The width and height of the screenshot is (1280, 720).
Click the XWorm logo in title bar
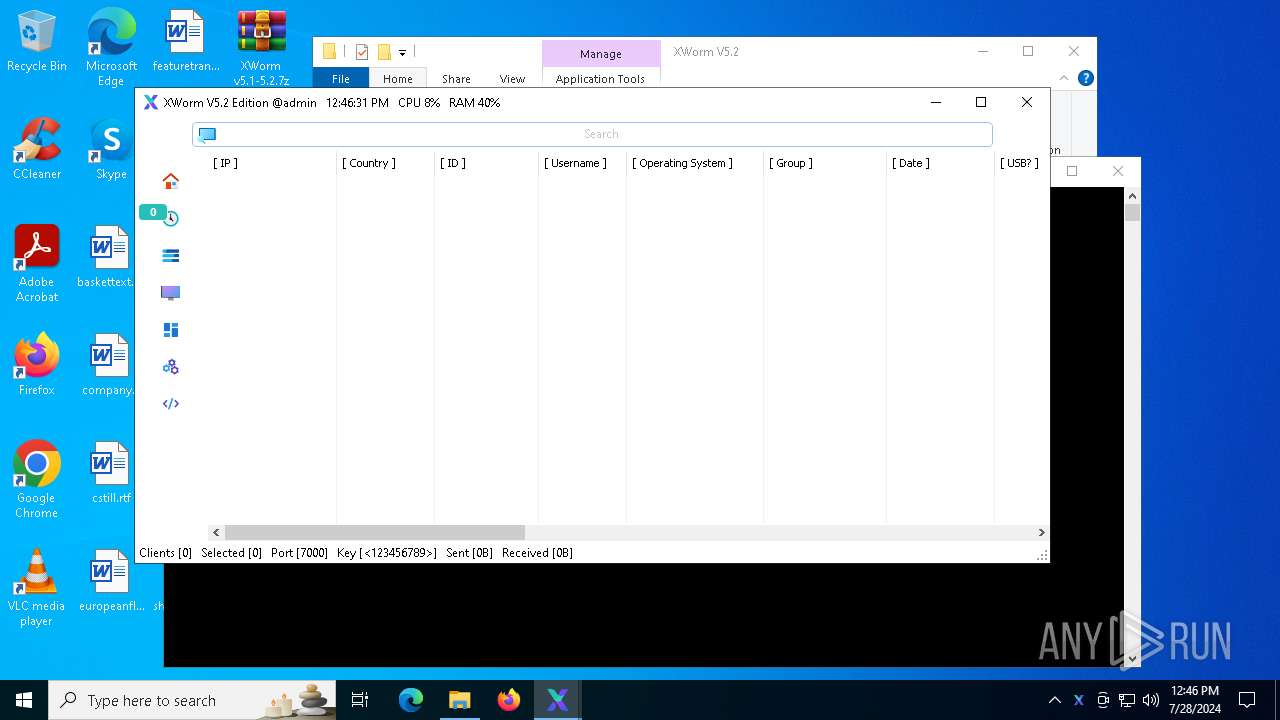[x=151, y=102]
